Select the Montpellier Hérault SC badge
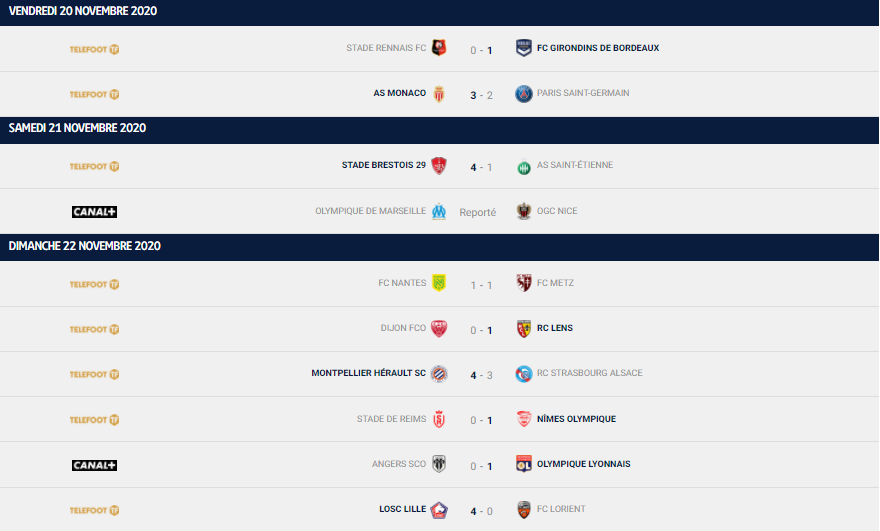This screenshot has width=880, height=531. point(439,374)
